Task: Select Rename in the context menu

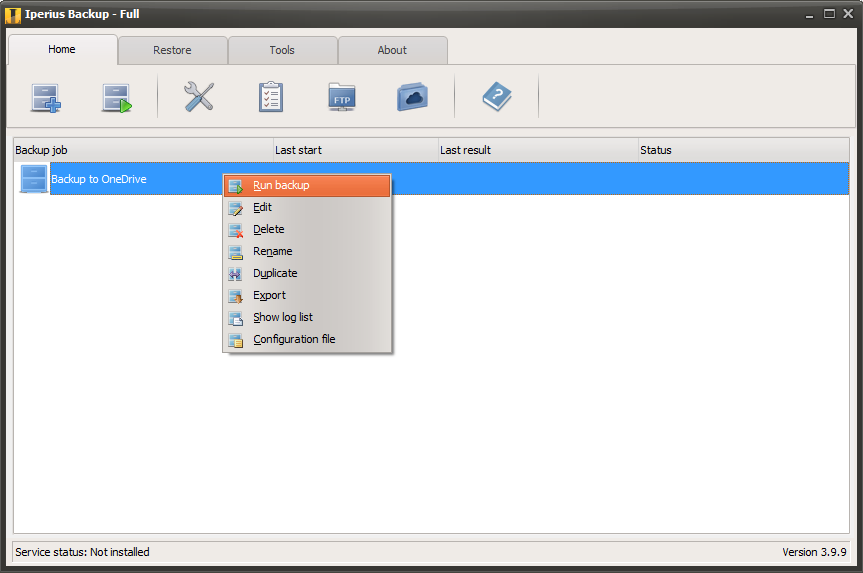Action: [x=307, y=252]
